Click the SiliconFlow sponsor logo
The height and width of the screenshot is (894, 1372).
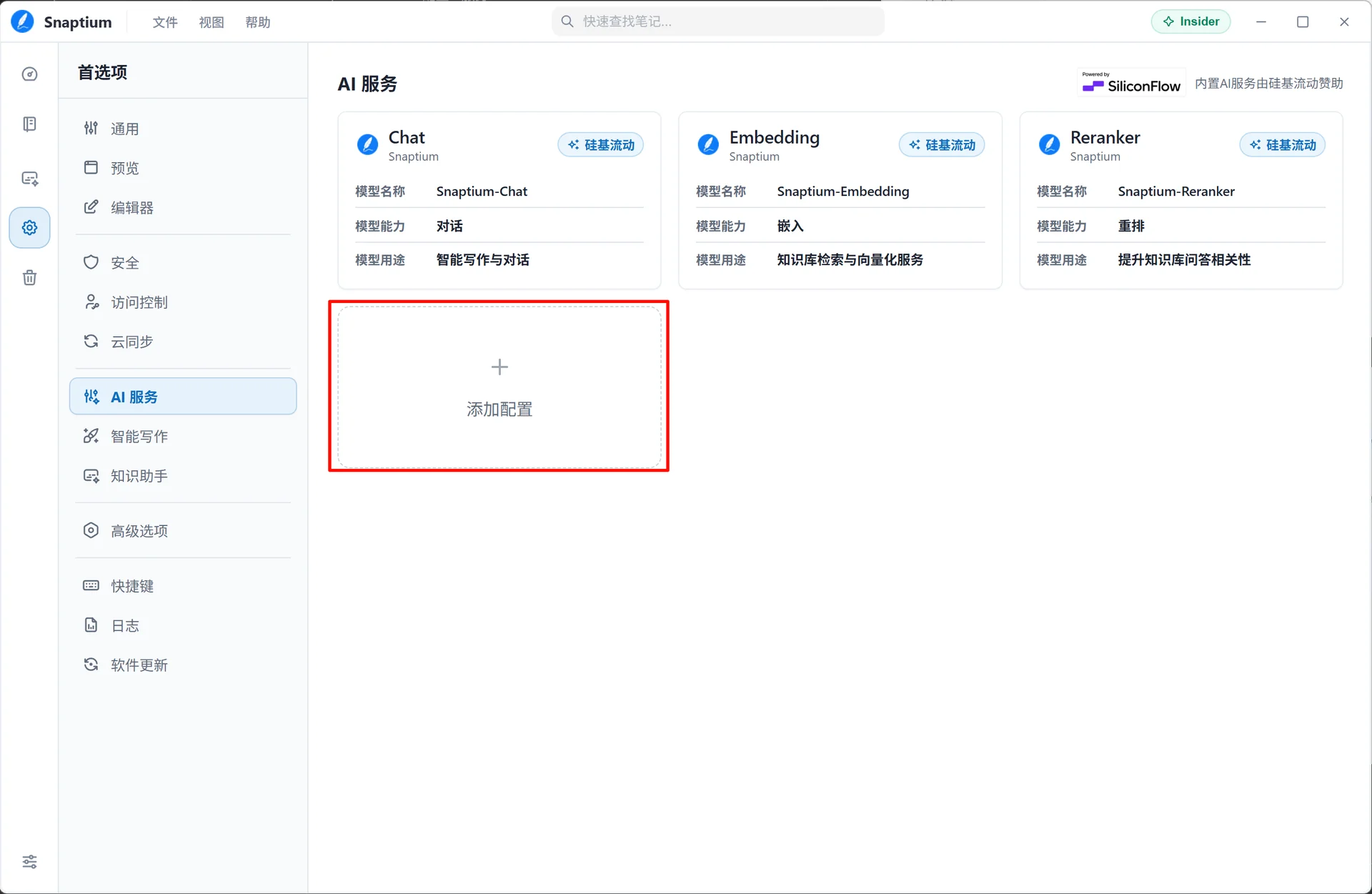click(x=1131, y=83)
